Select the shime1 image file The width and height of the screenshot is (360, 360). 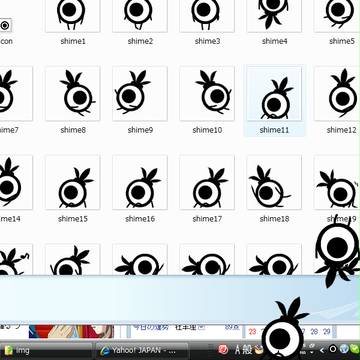click(x=73, y=16)
